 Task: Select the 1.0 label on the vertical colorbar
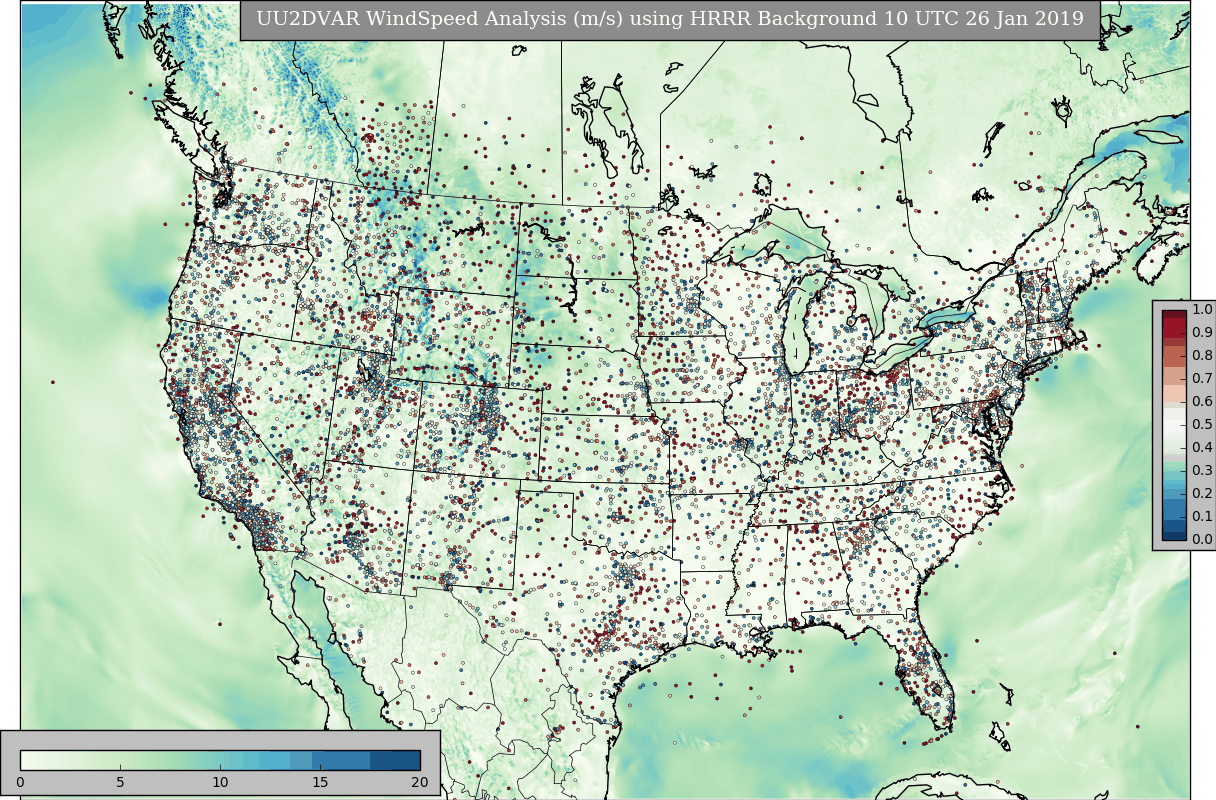(x=1201, y=310)
